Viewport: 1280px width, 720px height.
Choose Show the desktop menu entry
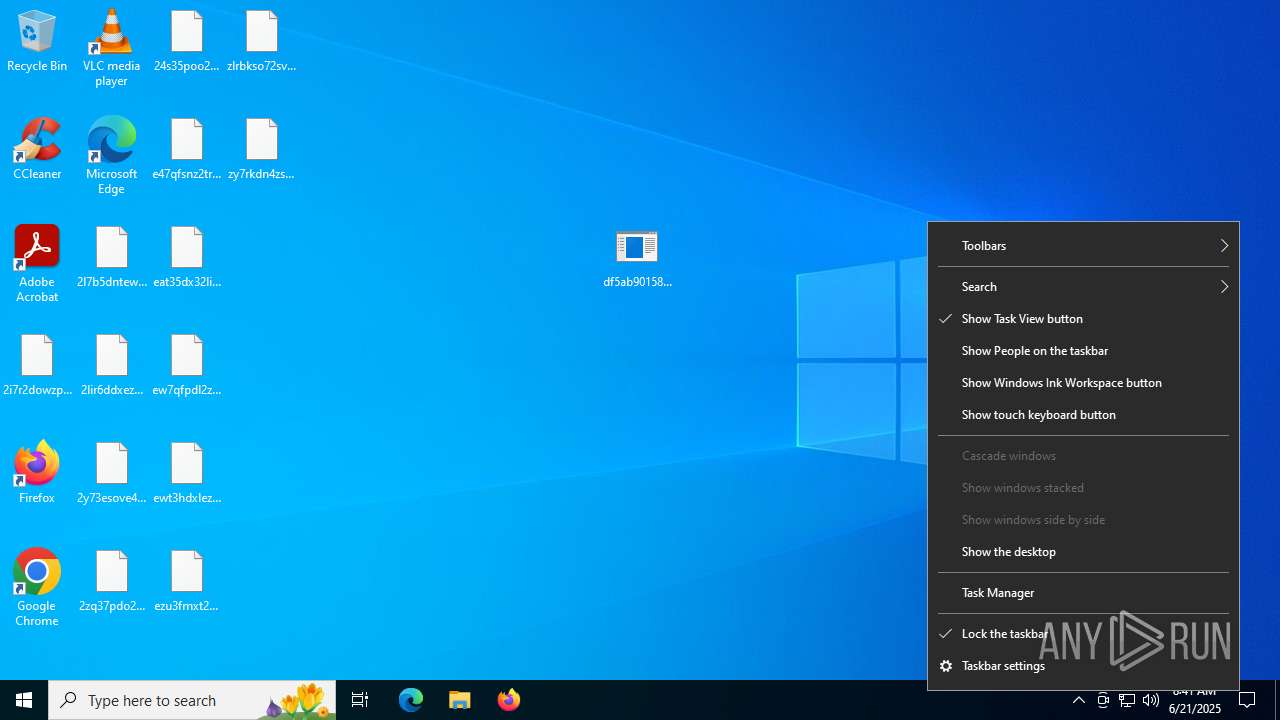click(1083, 552)
